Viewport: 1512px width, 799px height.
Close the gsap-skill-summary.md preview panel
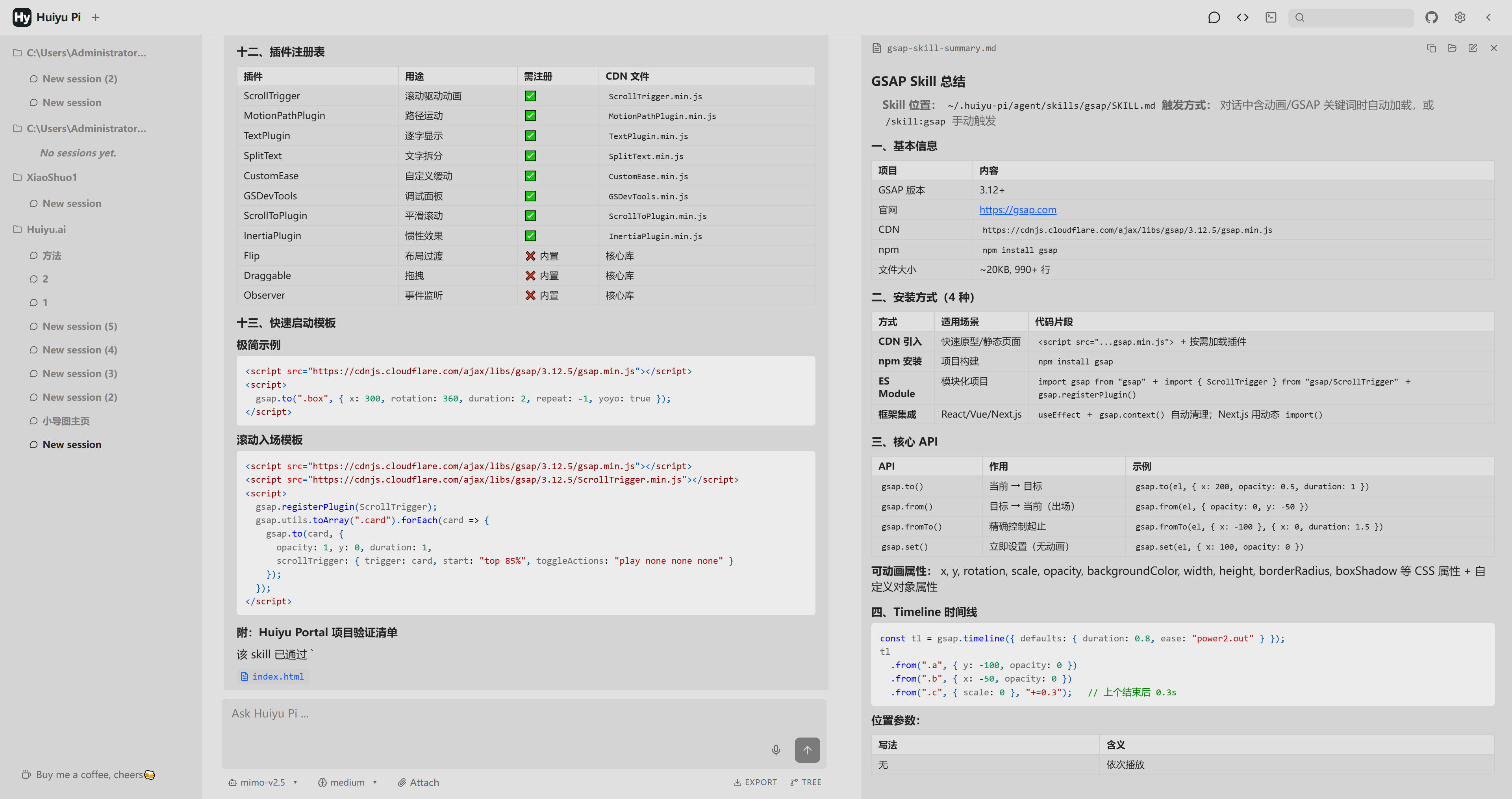point(1494,48)
